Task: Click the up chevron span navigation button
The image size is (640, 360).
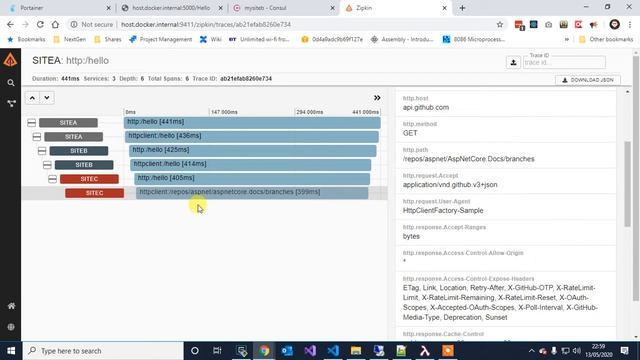Action: point(32,98)
